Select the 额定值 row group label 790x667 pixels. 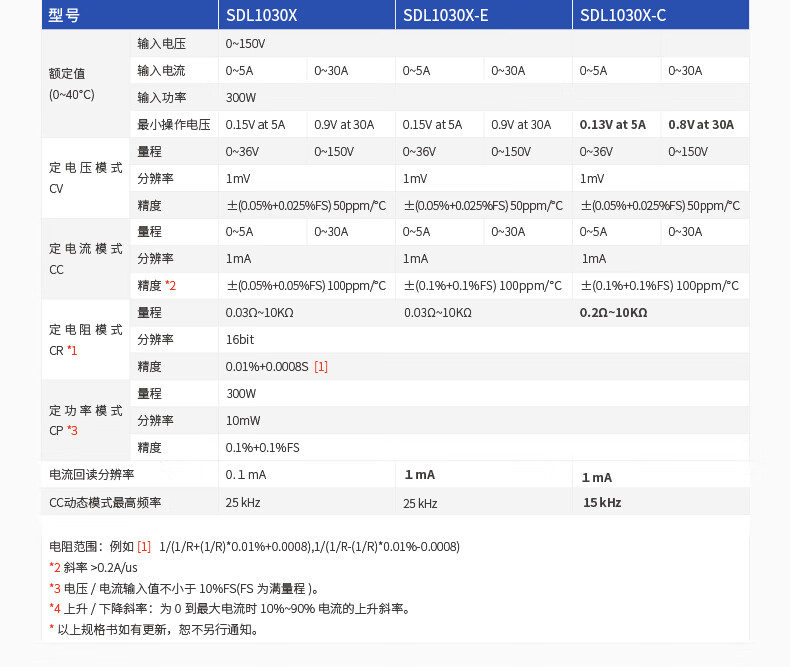[x=71, y=84]
